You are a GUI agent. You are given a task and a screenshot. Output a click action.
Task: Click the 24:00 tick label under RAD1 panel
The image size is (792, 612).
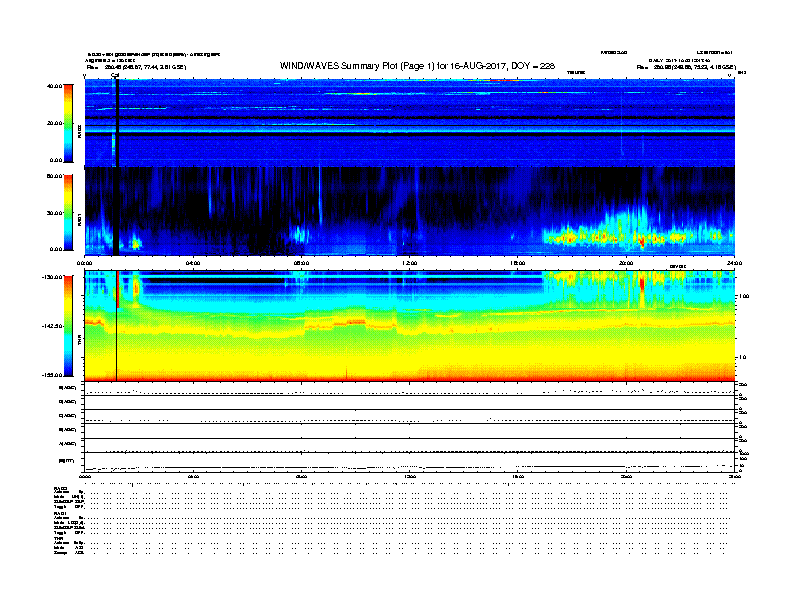point(734,263)
